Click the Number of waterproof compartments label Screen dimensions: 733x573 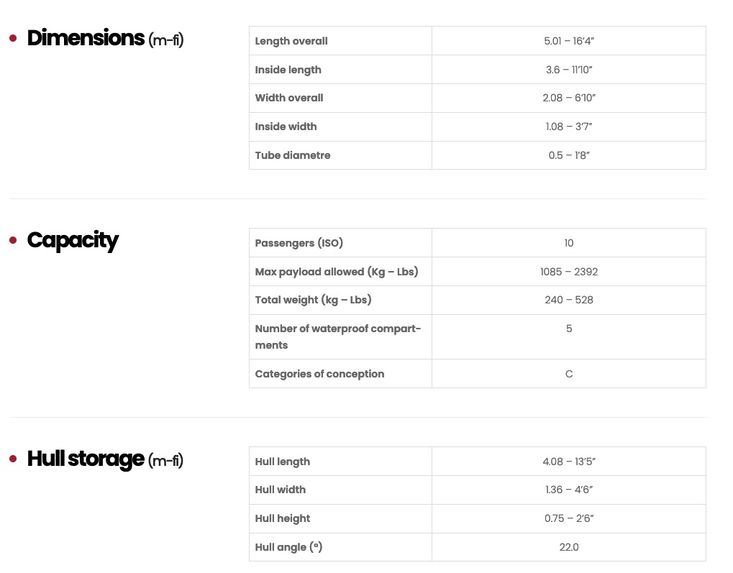[338, 336]
